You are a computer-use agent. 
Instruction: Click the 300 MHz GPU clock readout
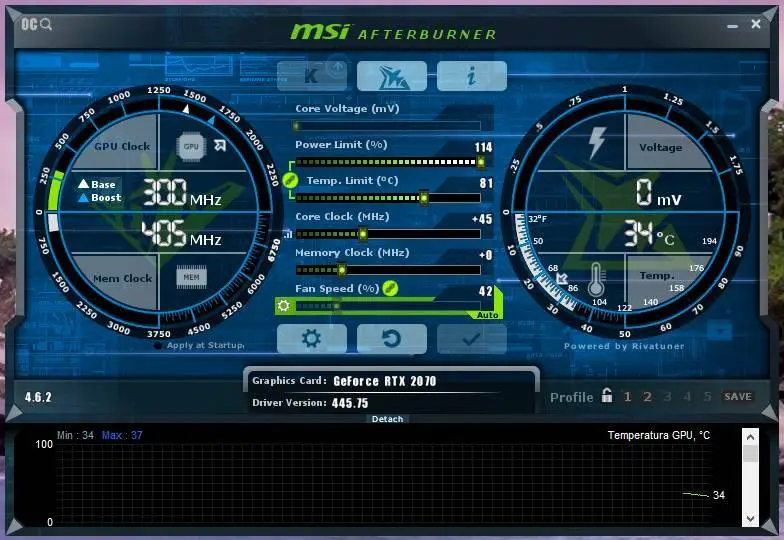pyautogui.click(x=182, y=193)
